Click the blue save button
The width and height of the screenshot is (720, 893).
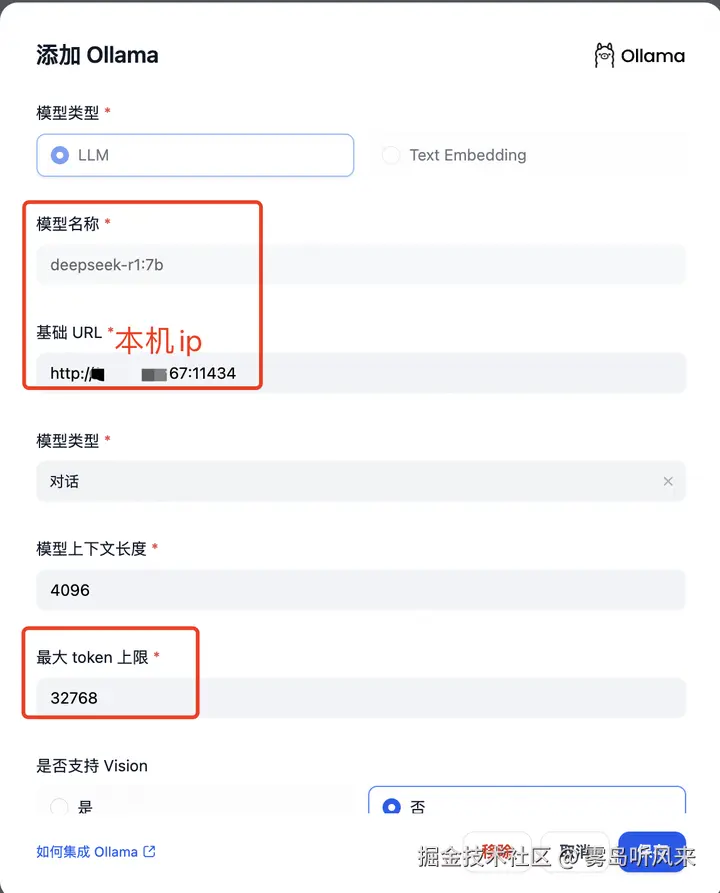pos(652,852)
